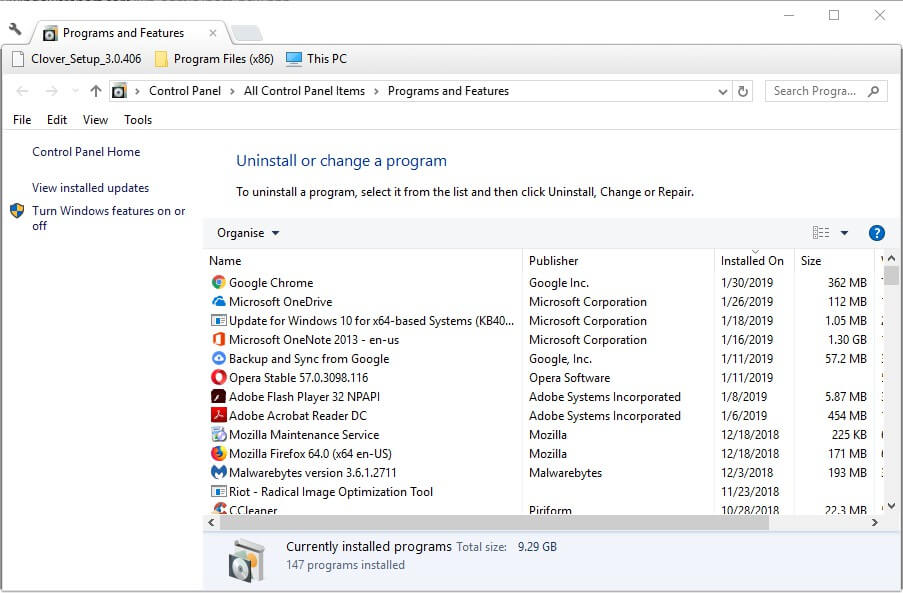Click the Mozilla Firefox 64.0 icon
Viewport: 903px width, 593px height.
point(218,453)
